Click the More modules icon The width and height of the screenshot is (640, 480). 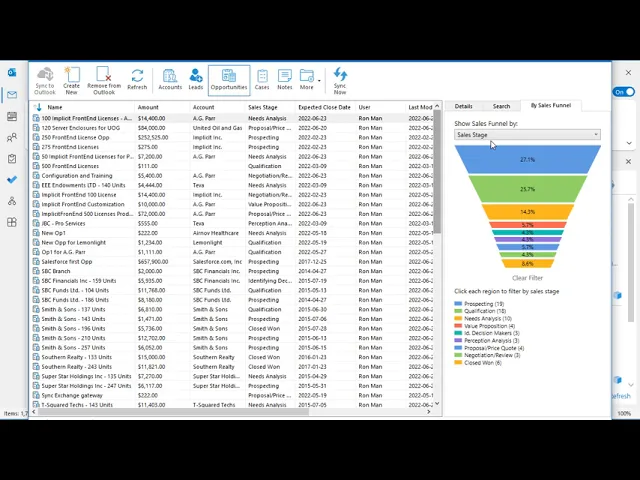coord(307,80)
